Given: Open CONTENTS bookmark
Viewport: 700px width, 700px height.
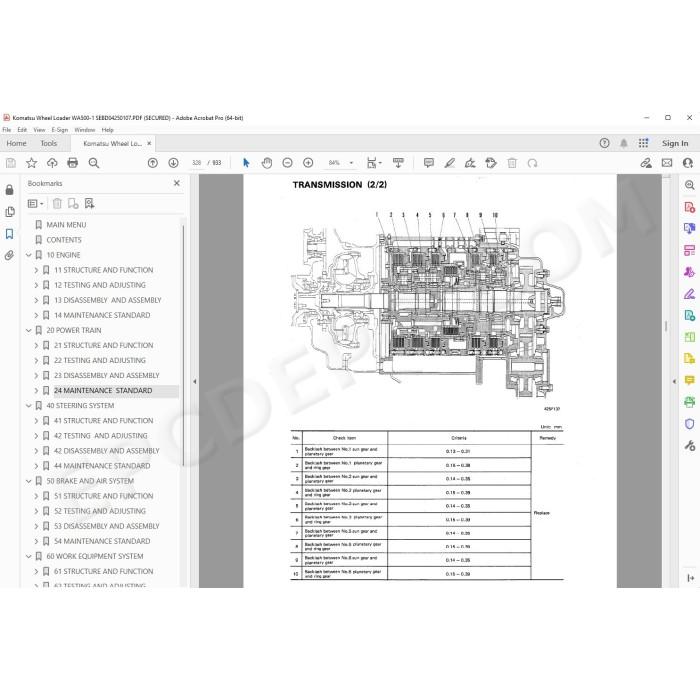Looking at the screenshot, I should [64, 240].
